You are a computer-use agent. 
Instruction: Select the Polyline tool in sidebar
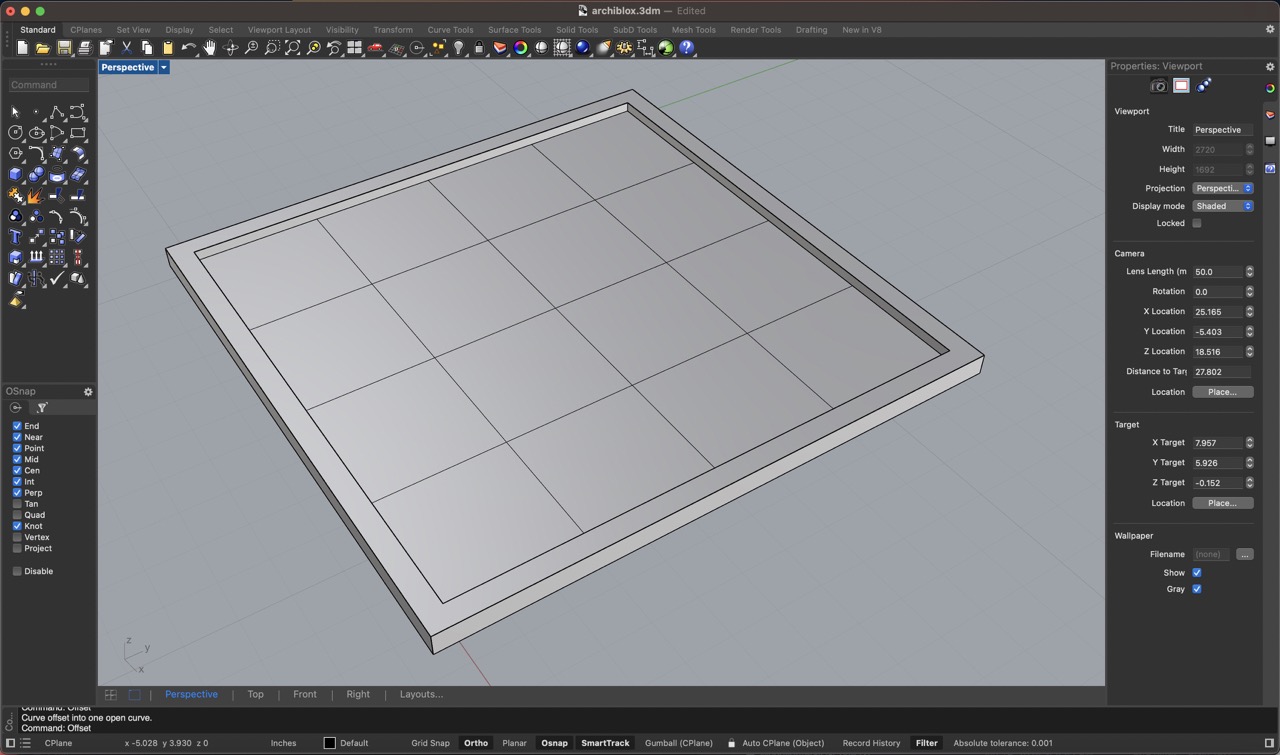(57, 112)
